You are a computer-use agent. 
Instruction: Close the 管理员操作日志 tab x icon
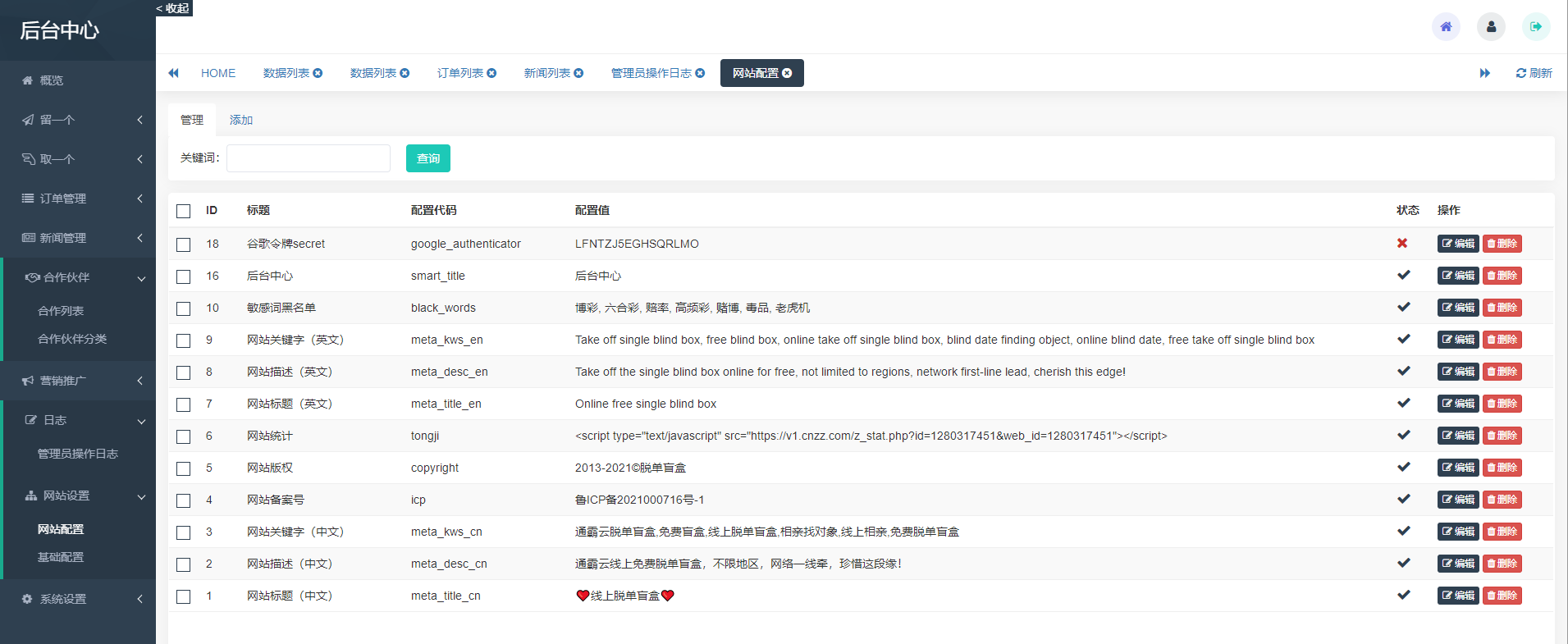tap(700, 73)
